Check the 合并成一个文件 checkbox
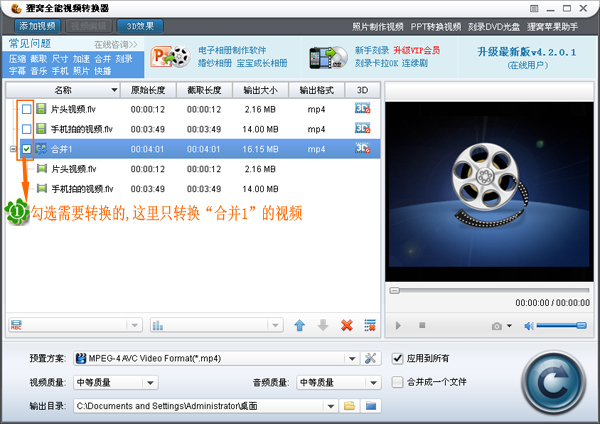 [398, 382]
